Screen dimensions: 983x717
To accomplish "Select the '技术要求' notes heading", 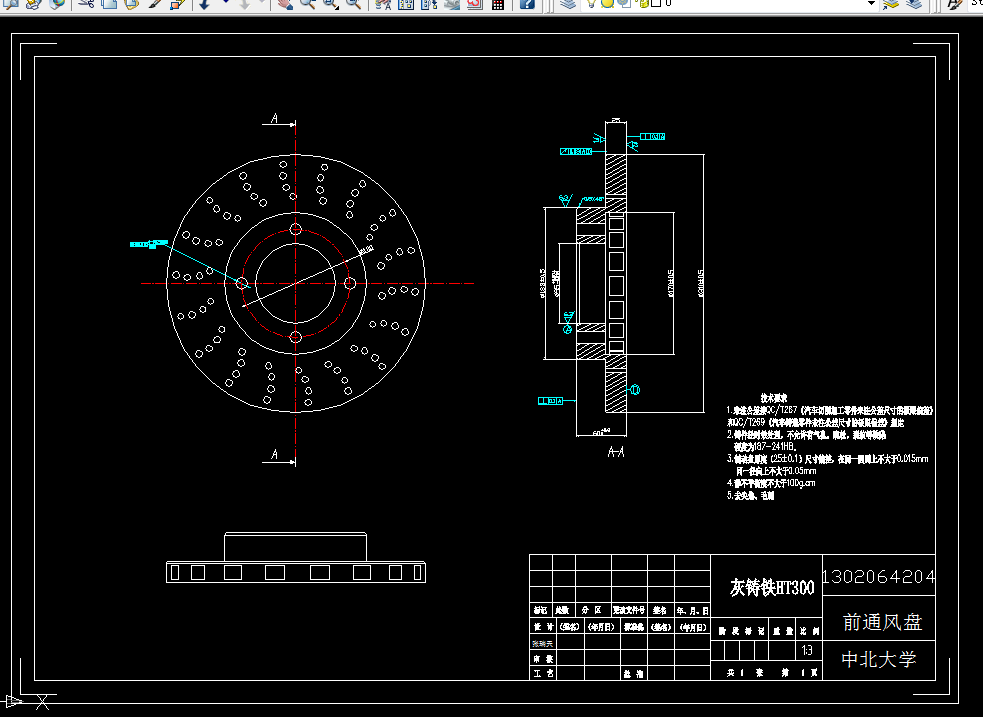I will [774, 398].
